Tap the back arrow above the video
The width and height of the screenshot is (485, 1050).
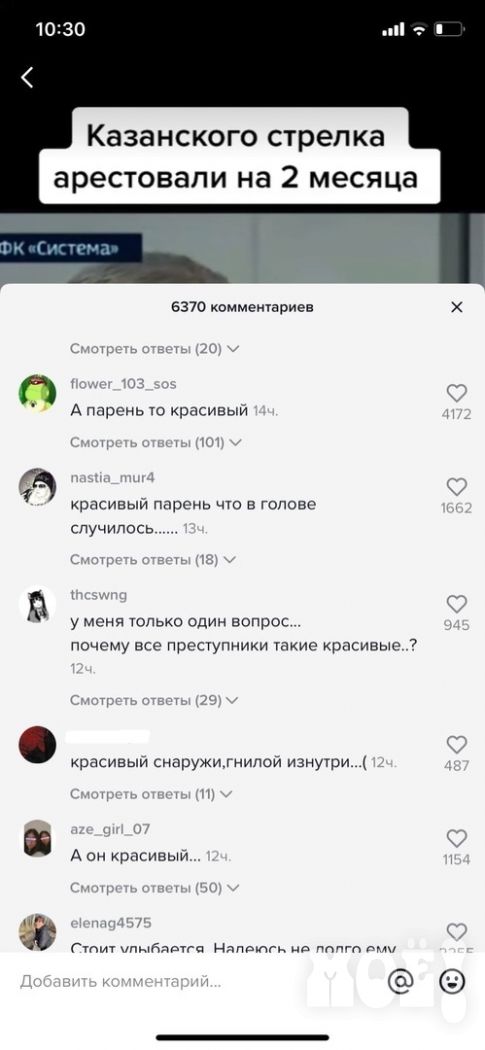(27, 78)
